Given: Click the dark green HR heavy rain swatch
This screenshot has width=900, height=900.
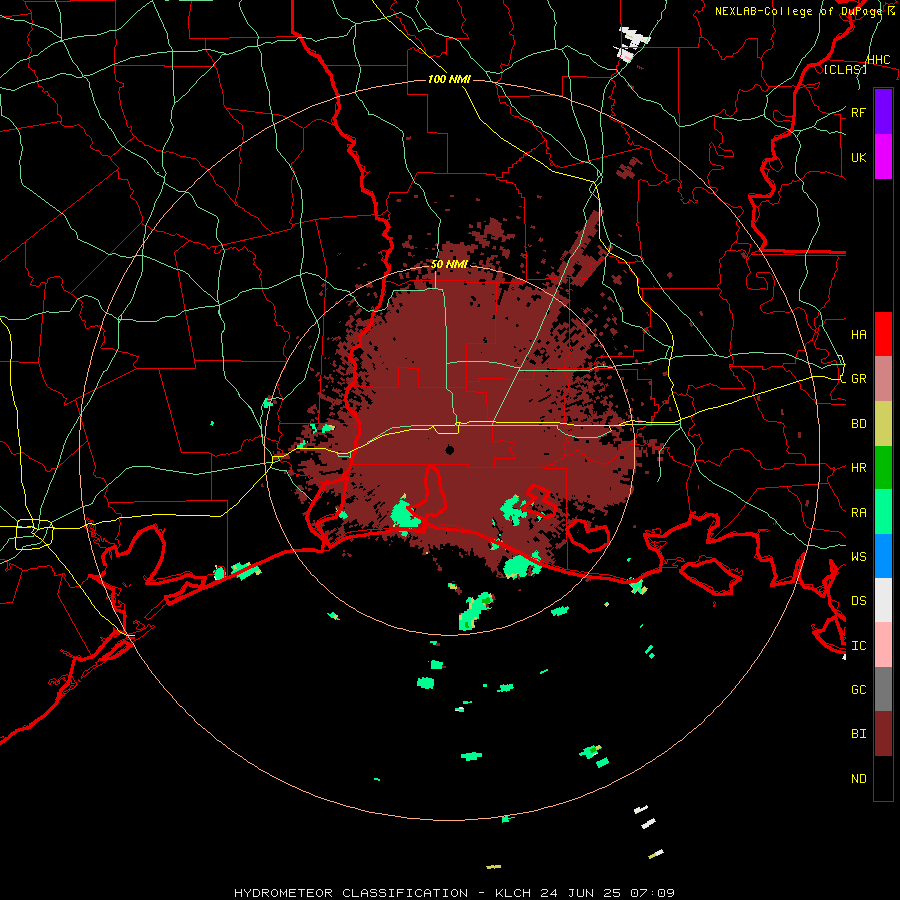Looking at the screenshot, I should point(883,467).
